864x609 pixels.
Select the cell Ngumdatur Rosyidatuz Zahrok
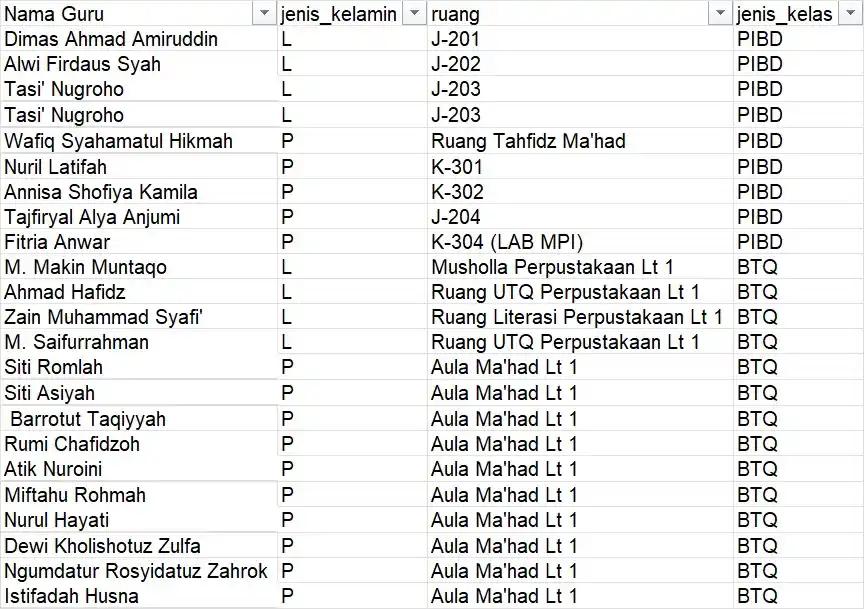139,571
